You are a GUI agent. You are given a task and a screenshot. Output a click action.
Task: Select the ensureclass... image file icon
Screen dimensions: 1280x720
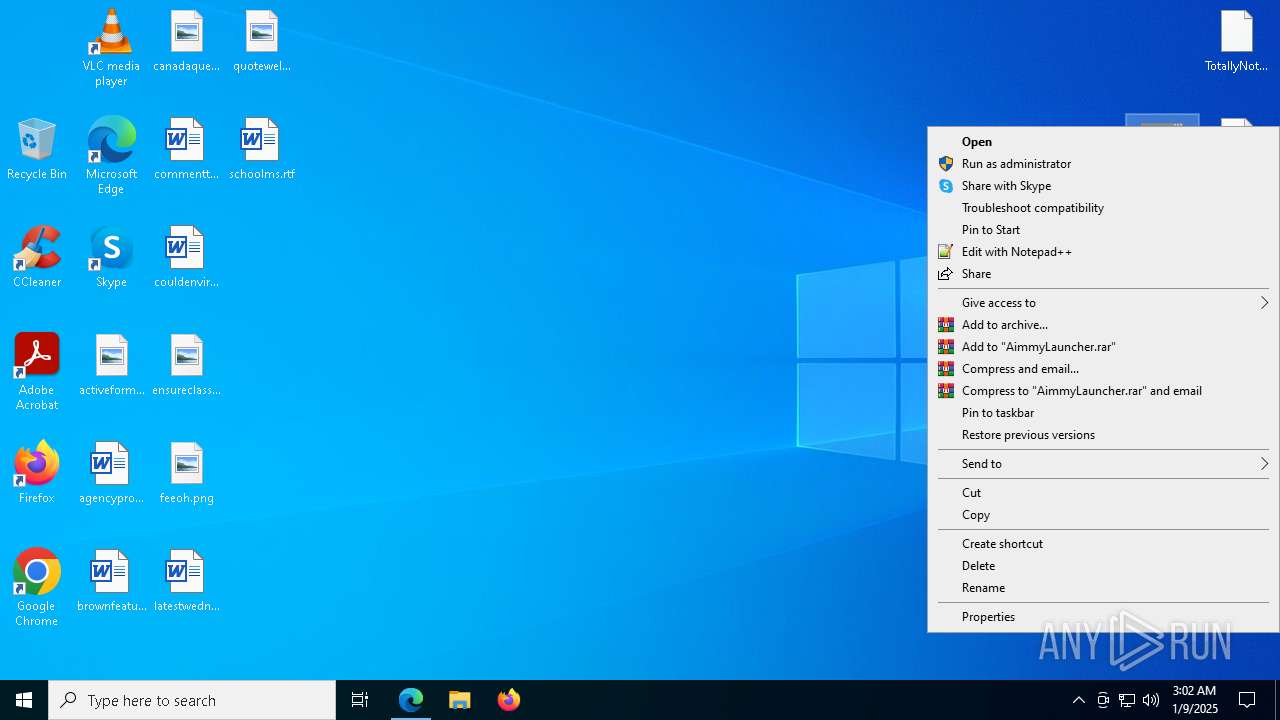[x=186, y=365]
